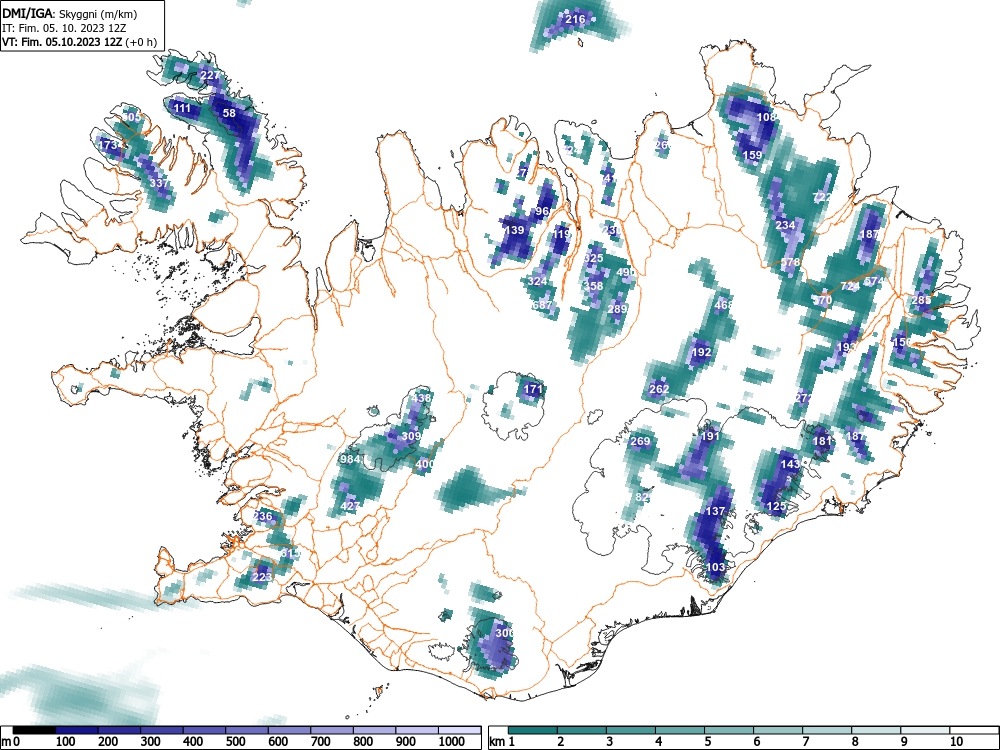The image size is (1000, 750).
Task: Click the visibility value 193
Action: click(846, 348)
